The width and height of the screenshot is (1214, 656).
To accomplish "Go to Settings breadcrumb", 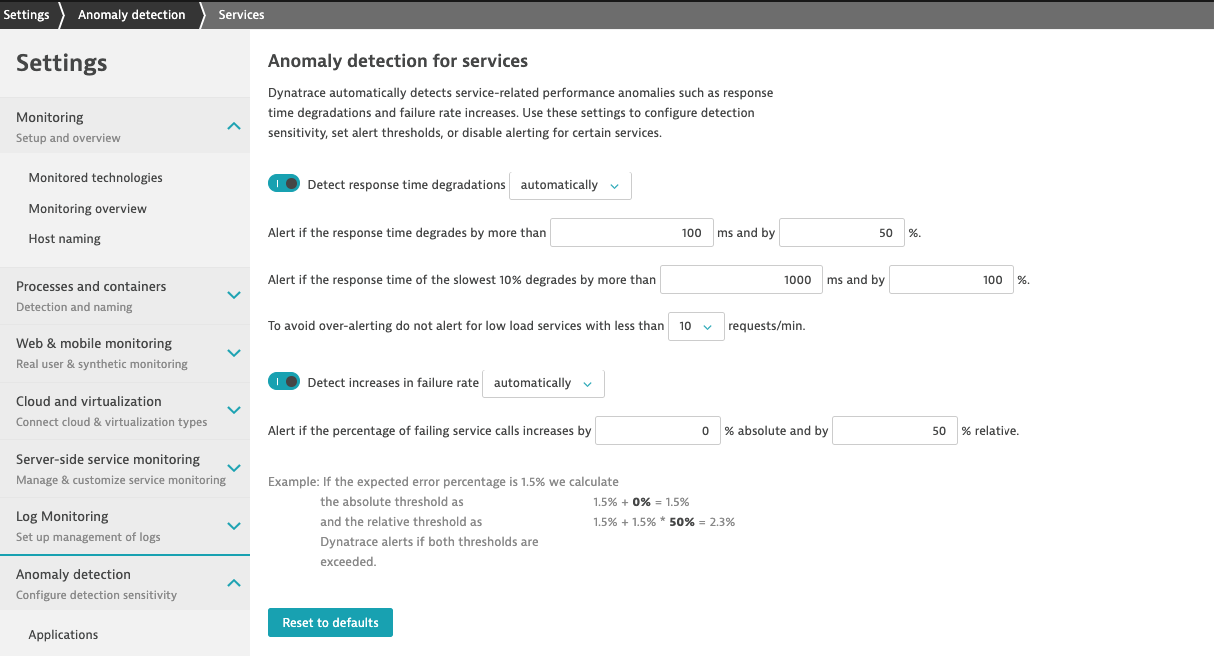I will point(27,15).
